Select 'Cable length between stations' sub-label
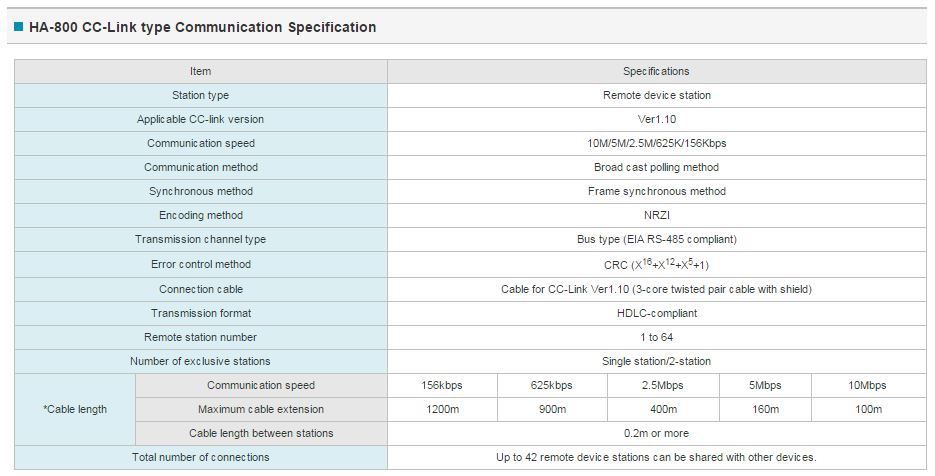This screenshot has height=476, width=935. click(x=261, y=433)
